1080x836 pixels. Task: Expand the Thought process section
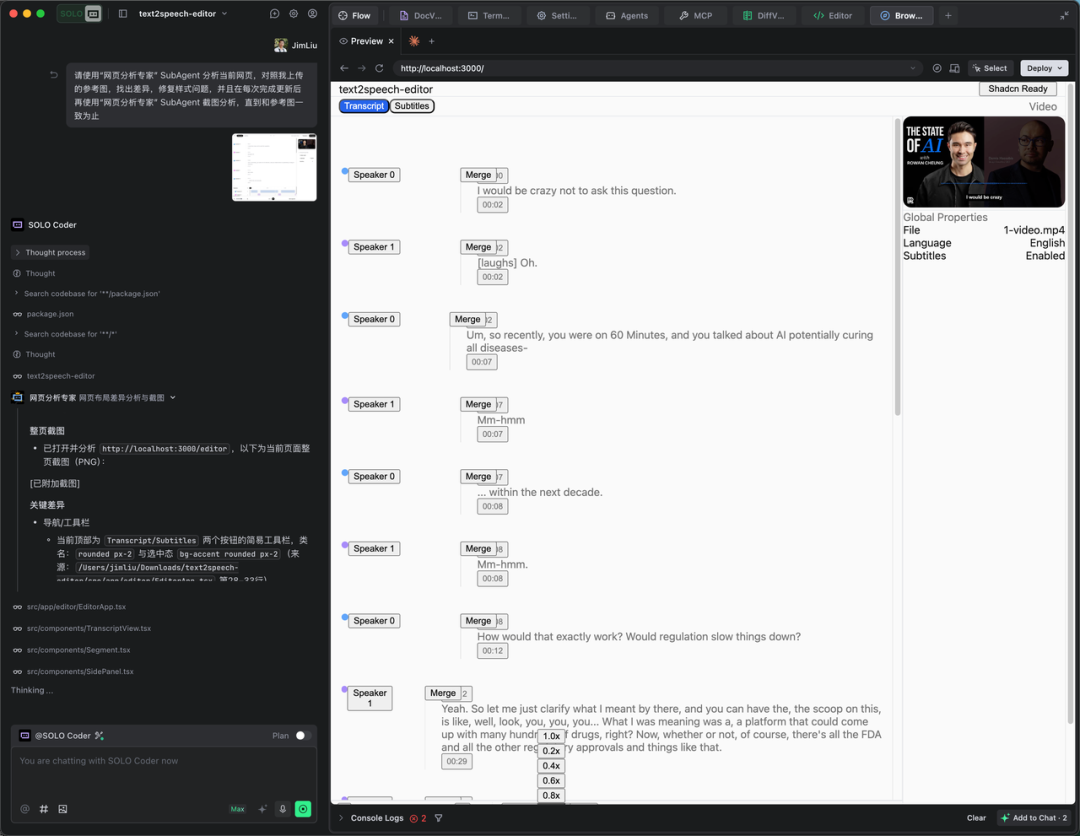click(50, 252)
